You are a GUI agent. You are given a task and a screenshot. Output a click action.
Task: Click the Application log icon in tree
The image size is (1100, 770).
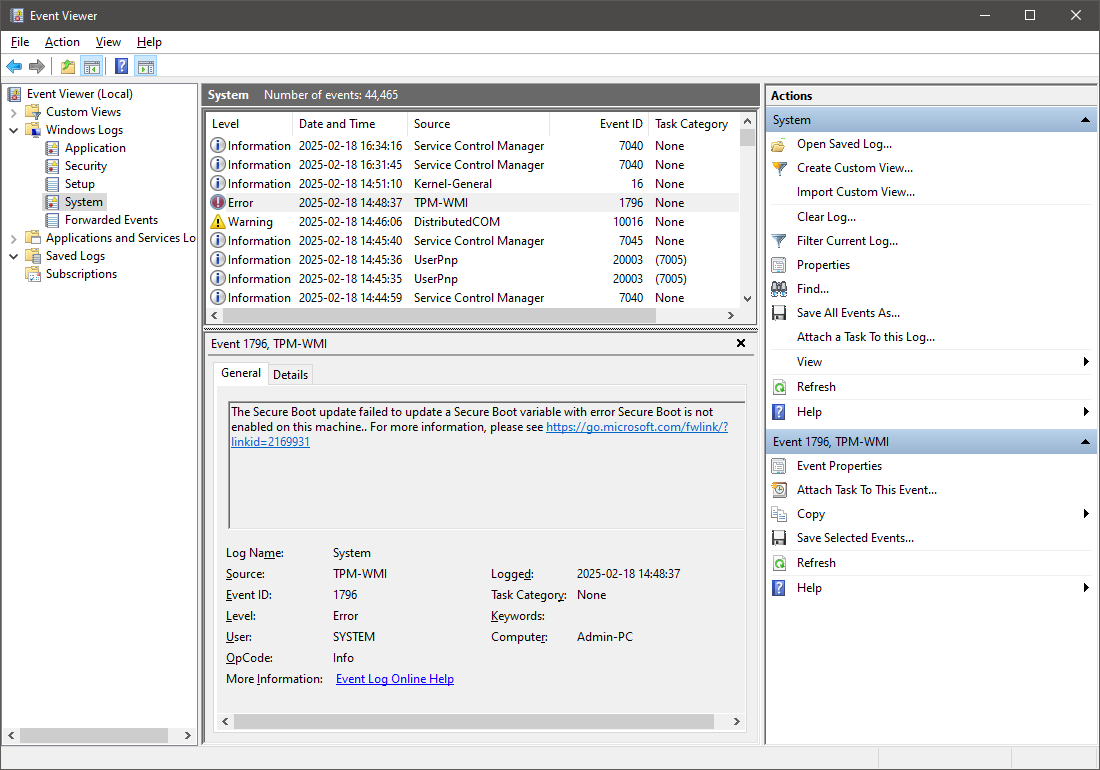[x=52, y=148]
